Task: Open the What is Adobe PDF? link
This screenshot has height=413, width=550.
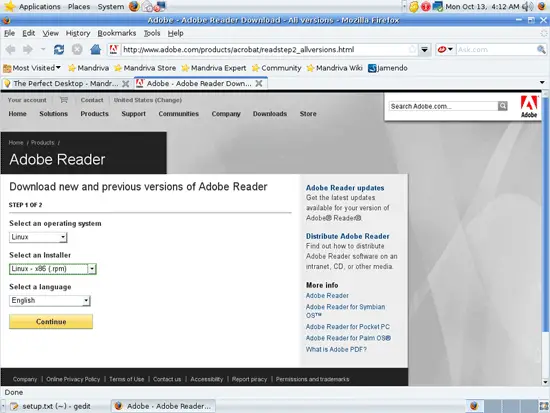Action: [336, 349]
